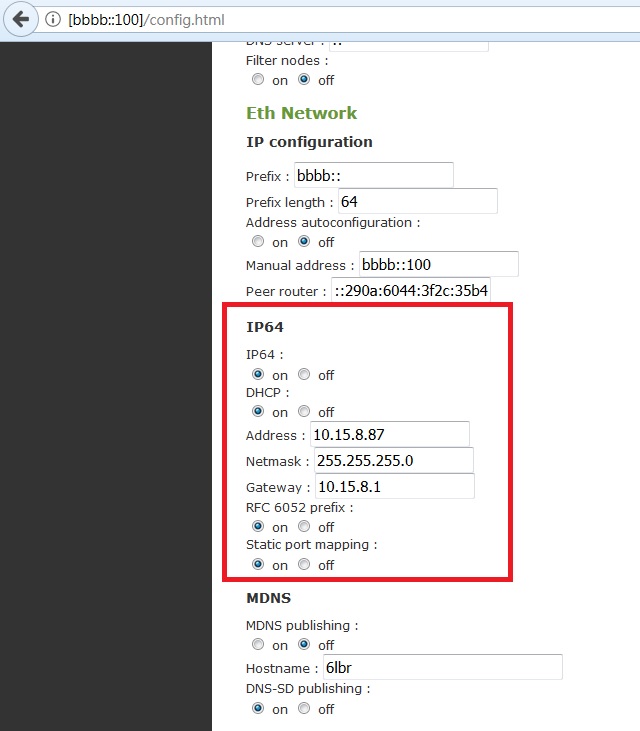Turn Filter nodes on
The height and width of the screenshot is (731, 640).
point(258,79)
